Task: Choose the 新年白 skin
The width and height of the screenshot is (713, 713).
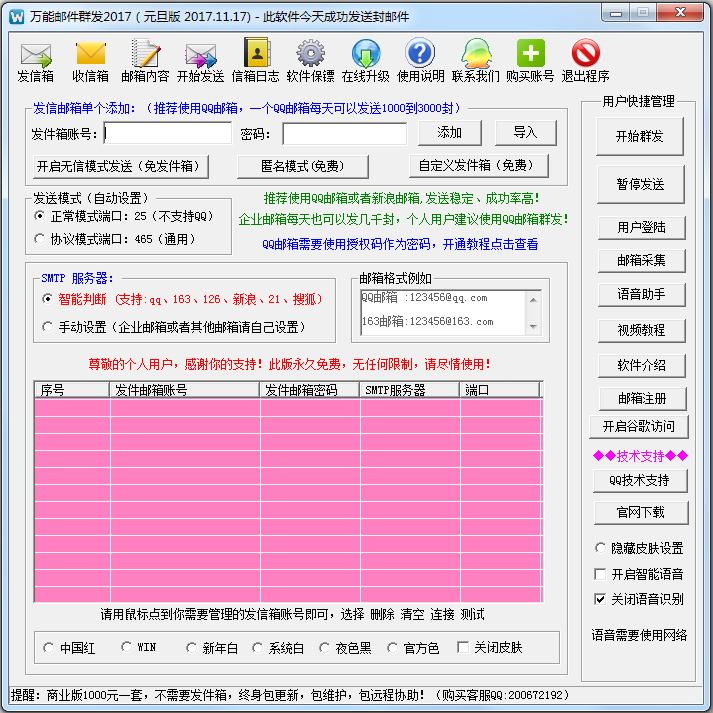Action: [191, 648]
